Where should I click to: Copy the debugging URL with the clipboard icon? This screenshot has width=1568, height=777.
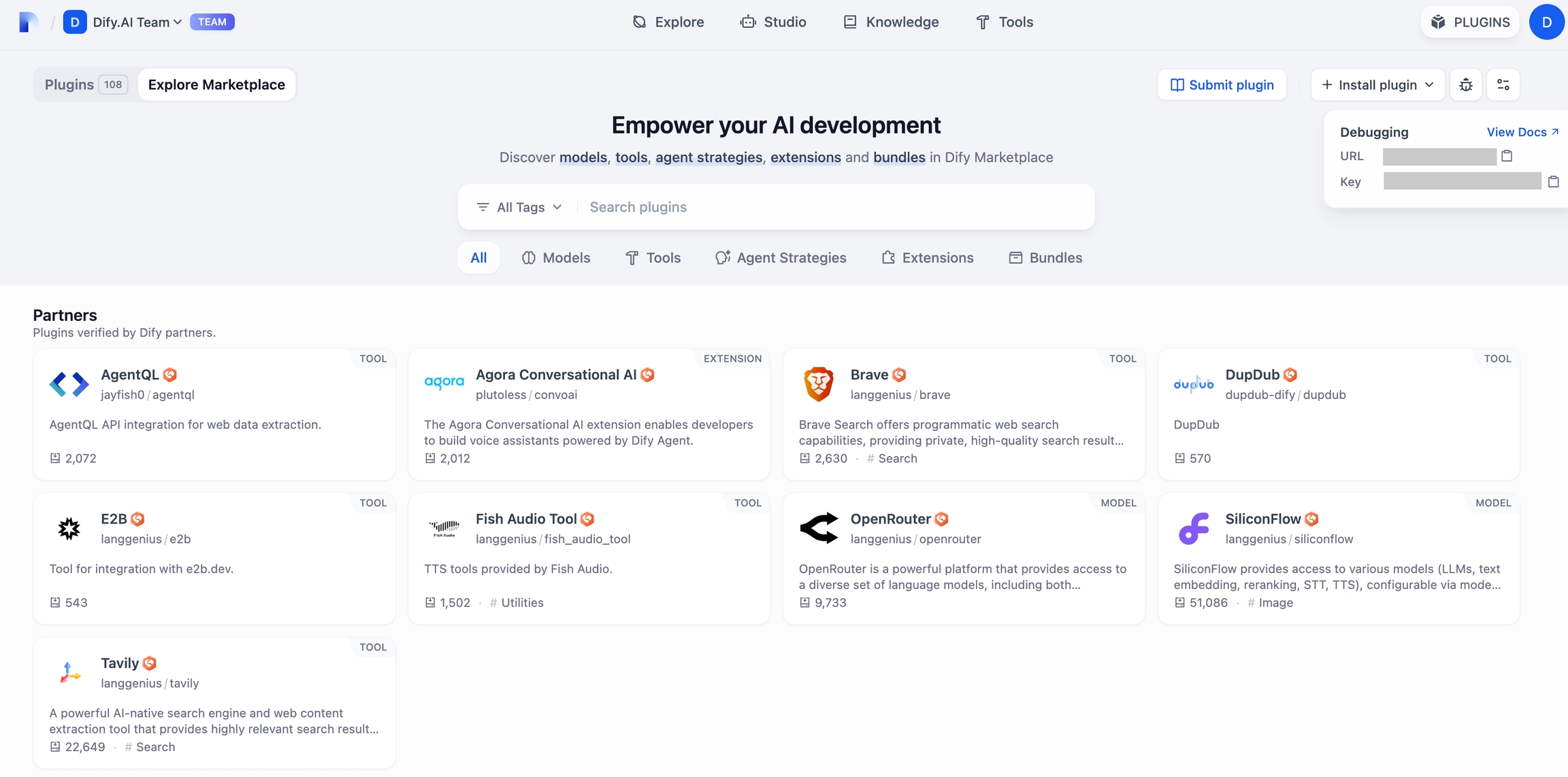click(1507, 156)
